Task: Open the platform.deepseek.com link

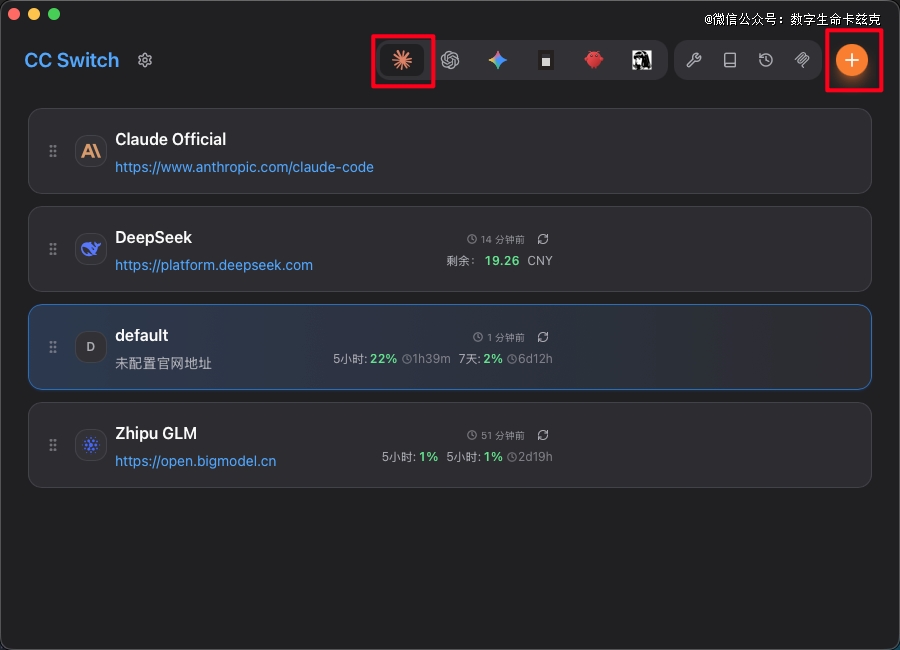Action: pyautogui.click(x=214, y=265)
